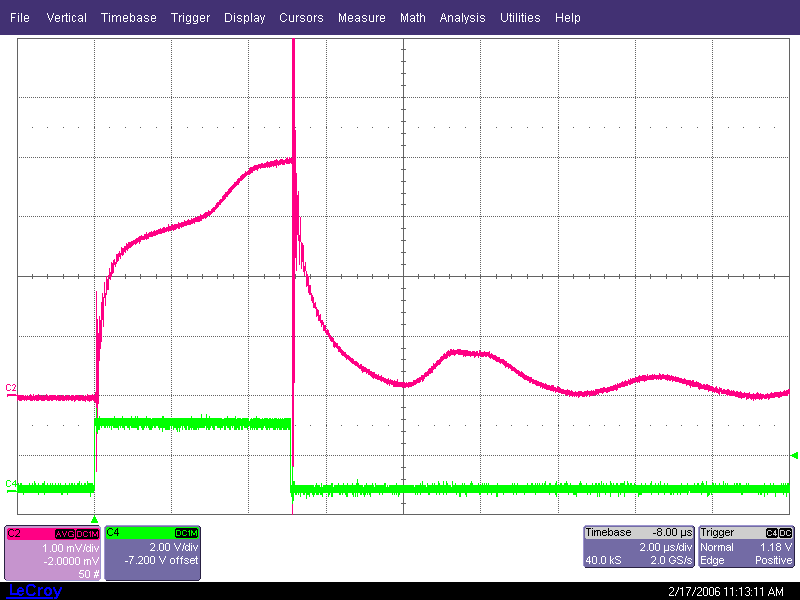Click the Edge trigger type text

click(712, 560)
